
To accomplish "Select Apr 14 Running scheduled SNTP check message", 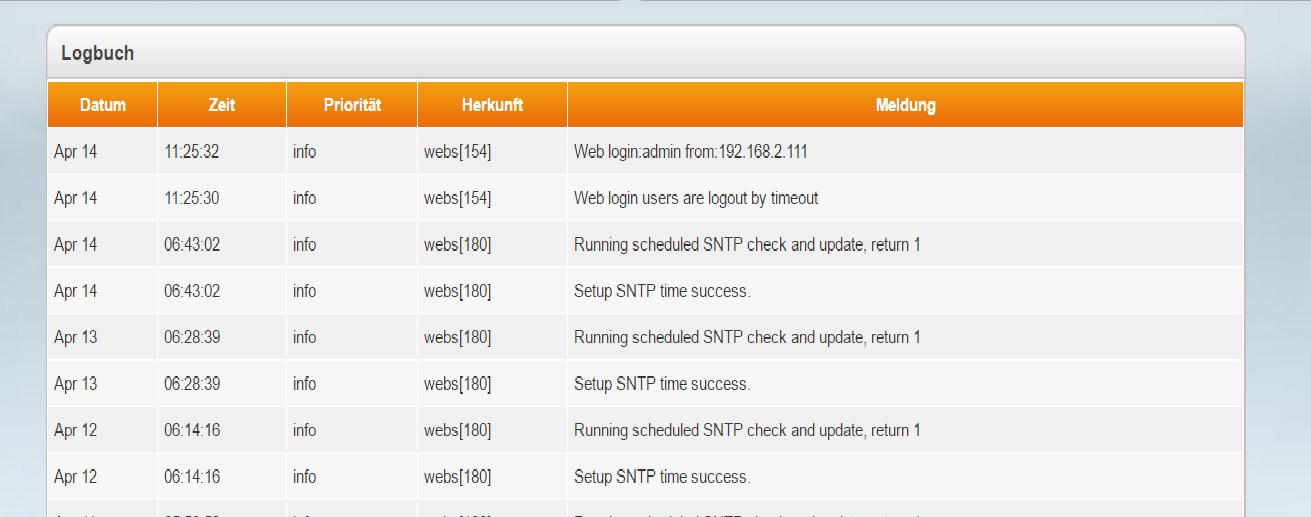I will coord(746,245).
